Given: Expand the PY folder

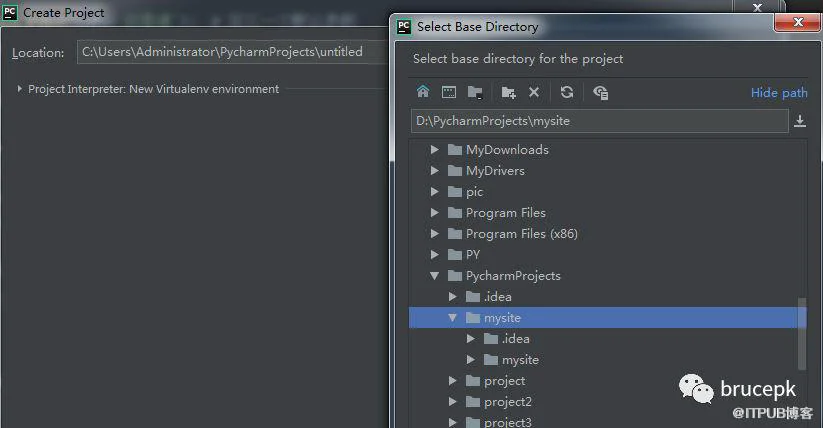Looking at the screenshot, I should 435,255.
